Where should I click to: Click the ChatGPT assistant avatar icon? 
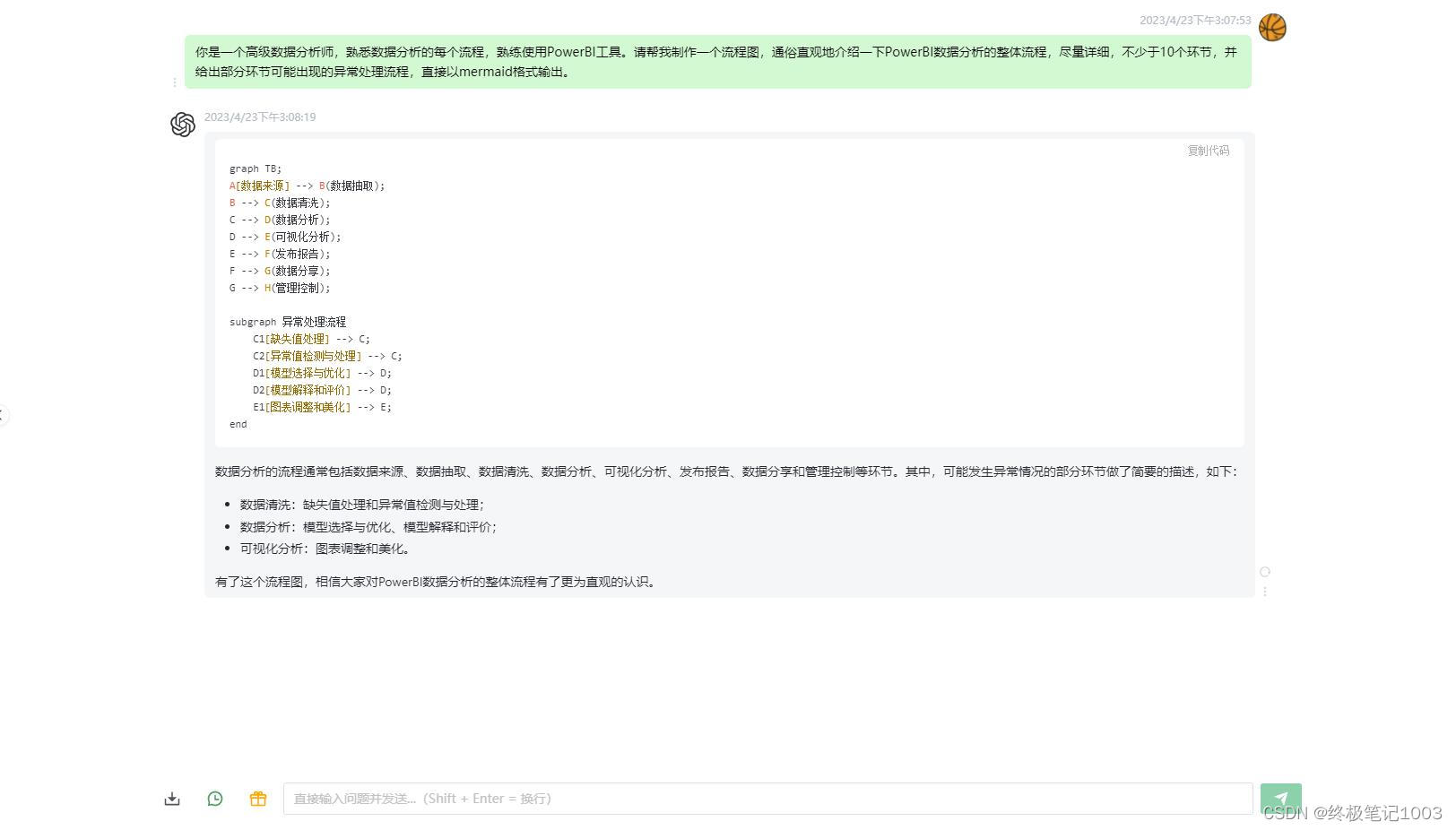click(x=183, y=125)
